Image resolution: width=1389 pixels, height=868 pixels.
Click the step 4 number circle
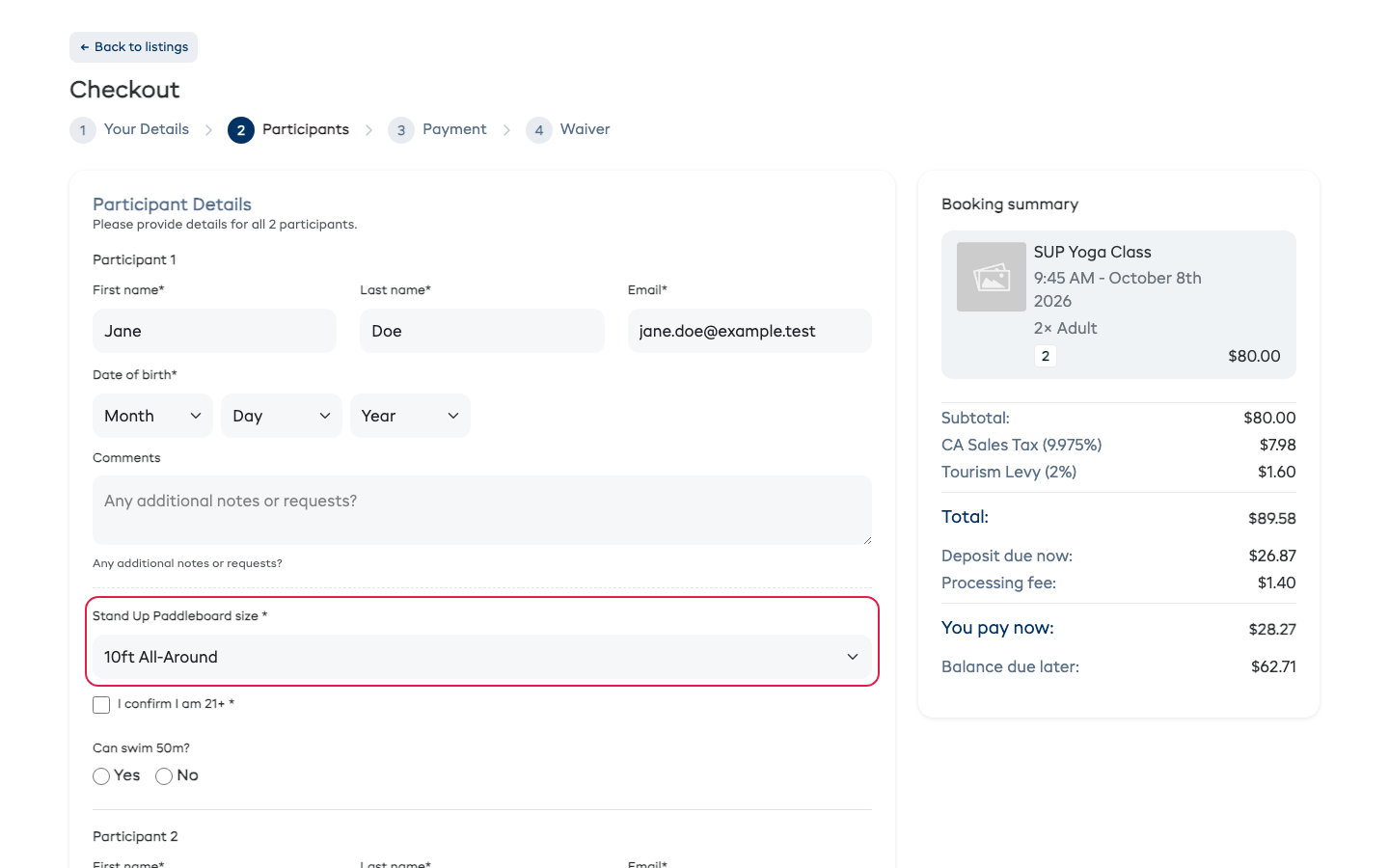point(539,130)
